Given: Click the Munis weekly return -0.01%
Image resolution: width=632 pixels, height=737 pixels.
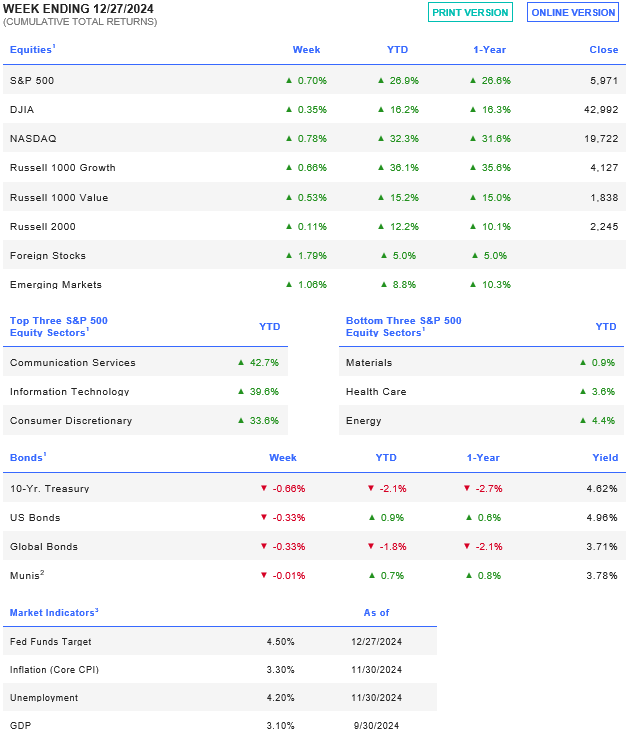Looking at the screenshot, I should 289,576.
